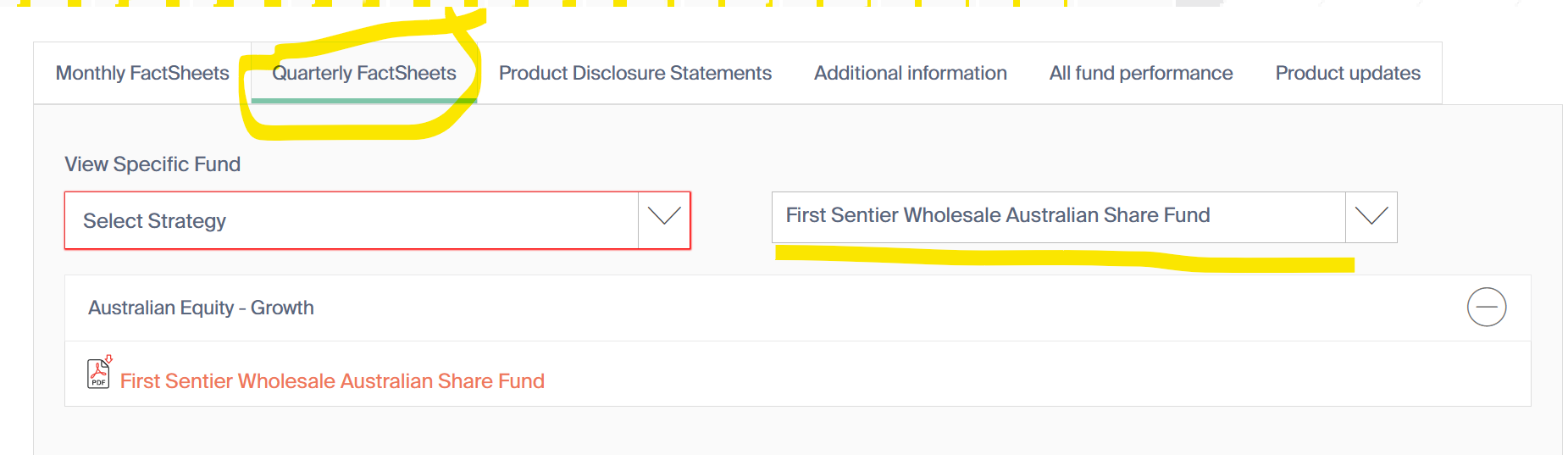Show the All fund performance tab

point(1140,73)
